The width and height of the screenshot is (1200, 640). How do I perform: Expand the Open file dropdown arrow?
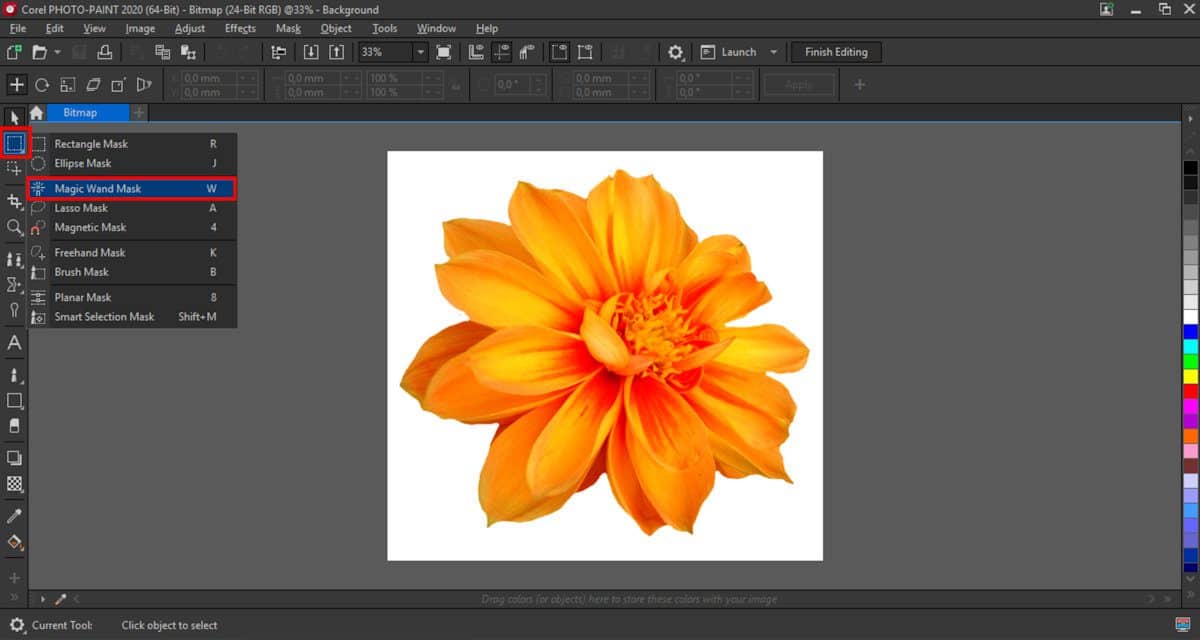tap(57, 52)
